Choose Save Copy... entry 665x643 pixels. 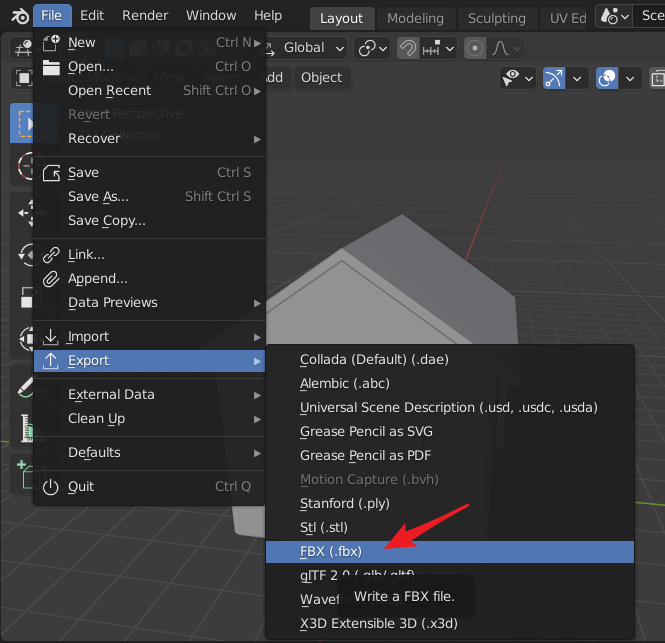point(150,221)
